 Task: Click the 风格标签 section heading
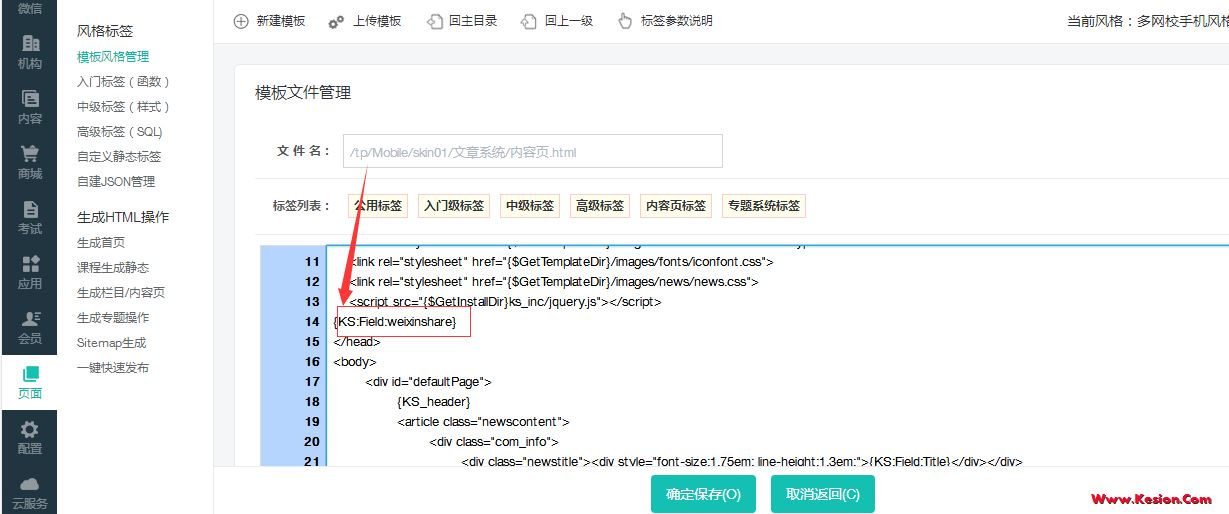(x=105, y=32)
